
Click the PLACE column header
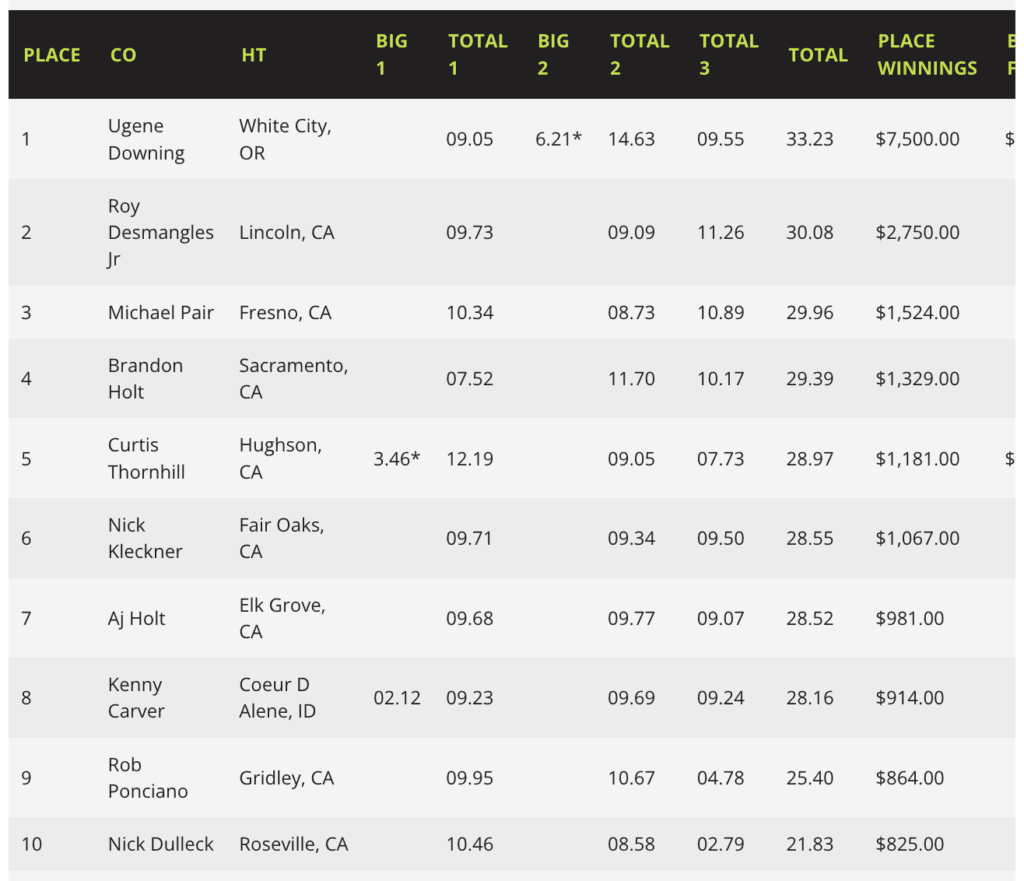52,55
